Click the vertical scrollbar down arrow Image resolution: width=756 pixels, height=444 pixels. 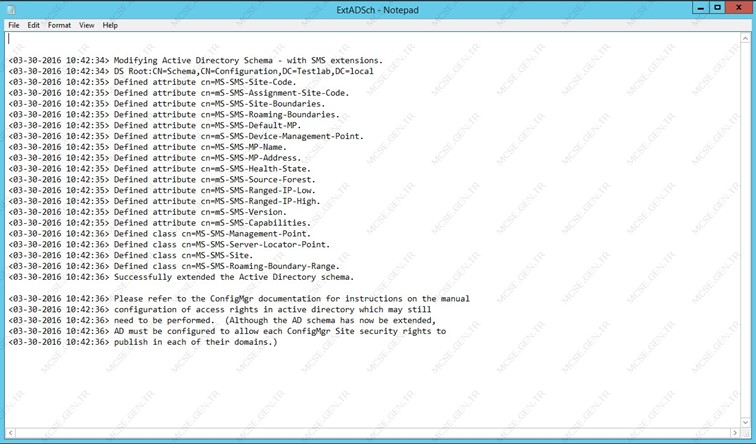click(745, 422)
